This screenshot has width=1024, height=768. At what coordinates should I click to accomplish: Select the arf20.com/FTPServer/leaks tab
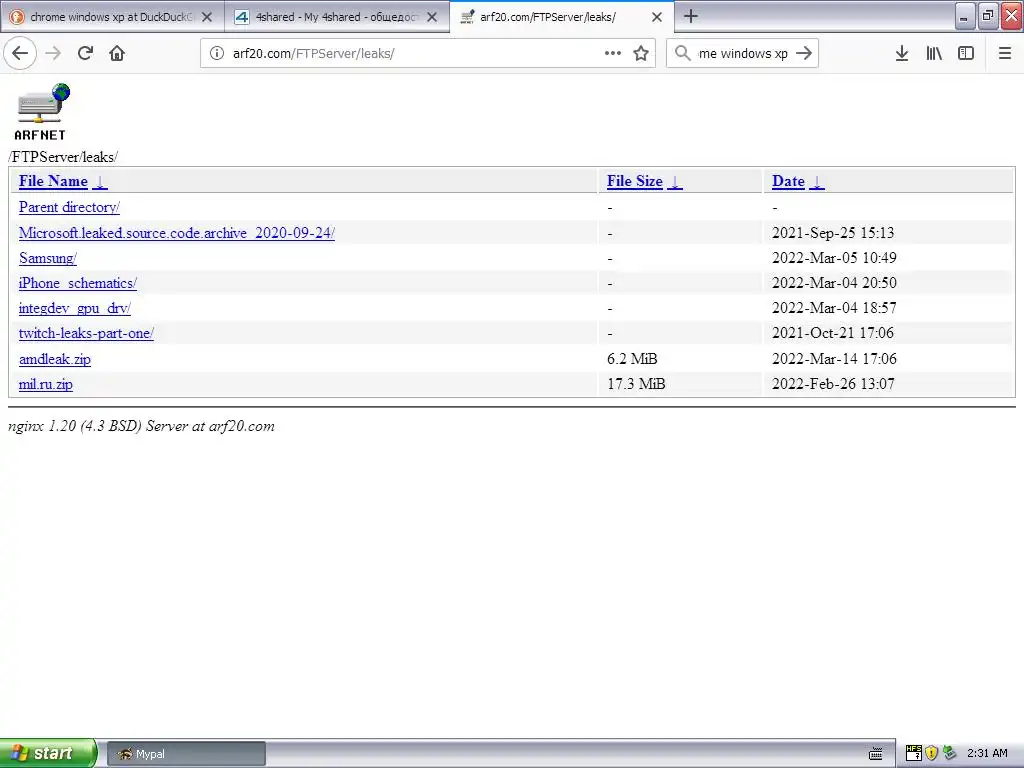(562, 17)
